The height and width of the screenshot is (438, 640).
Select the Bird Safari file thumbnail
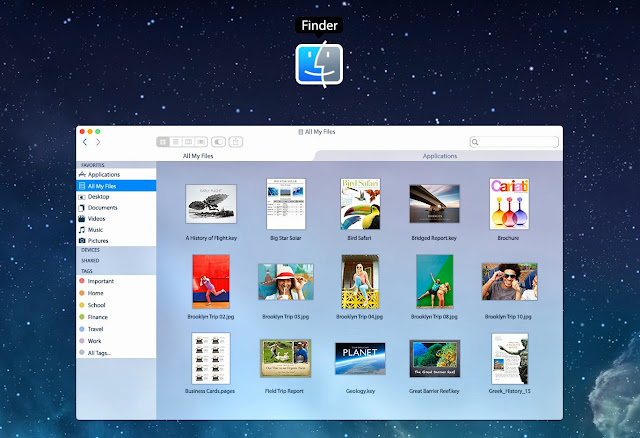point(360,204)
